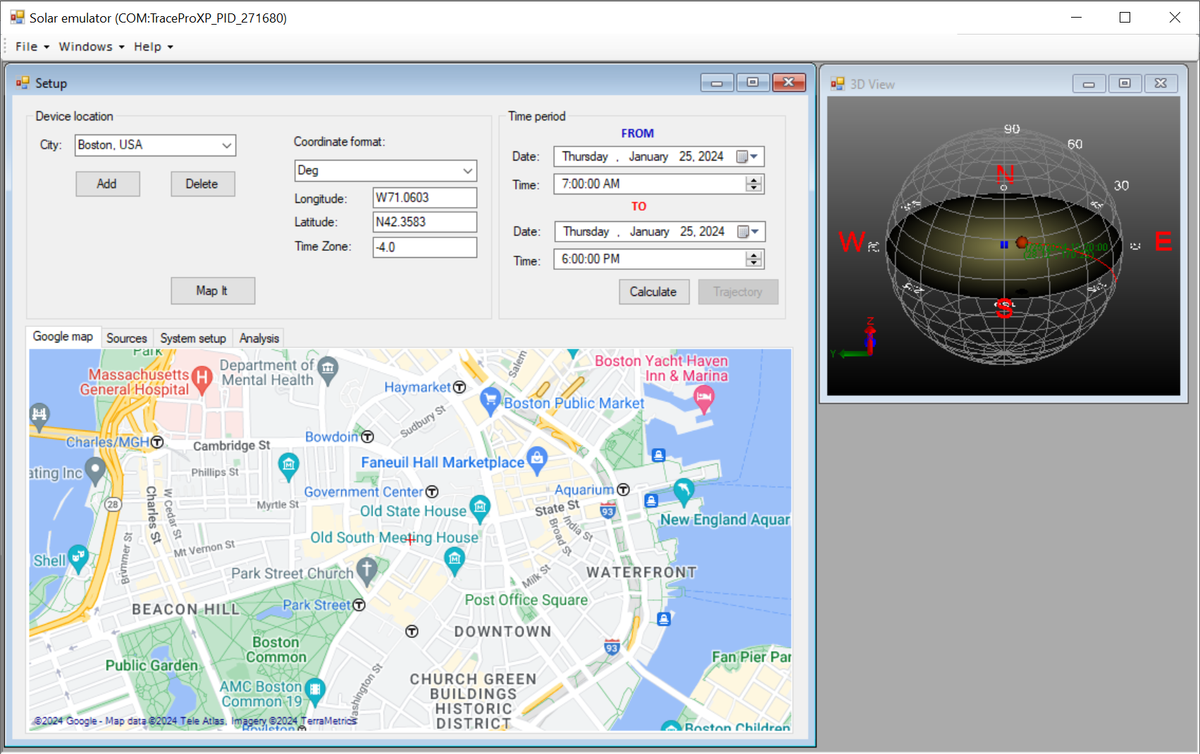Click the Boston Public Market shopping icon

[490, 401]
